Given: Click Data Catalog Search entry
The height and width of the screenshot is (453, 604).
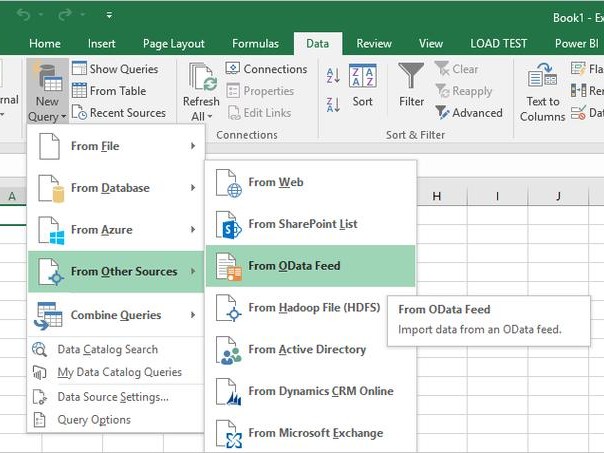Looking at the screenshot, I should click(116, 349).
